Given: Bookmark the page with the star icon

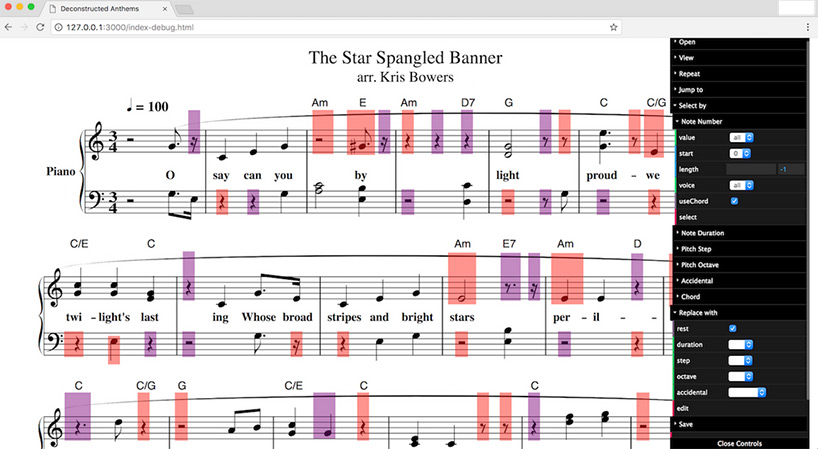Looking at the screenshot, I should point(613,27).
